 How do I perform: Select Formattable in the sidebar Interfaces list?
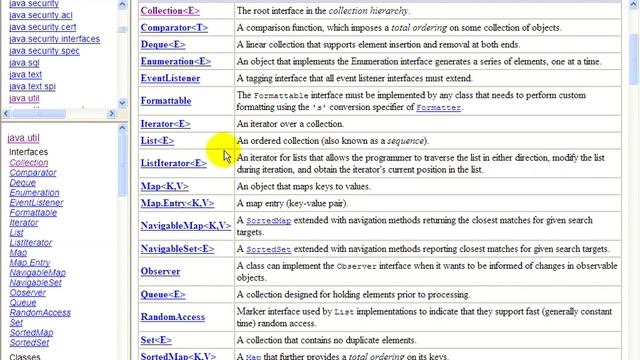click(33, 213)
